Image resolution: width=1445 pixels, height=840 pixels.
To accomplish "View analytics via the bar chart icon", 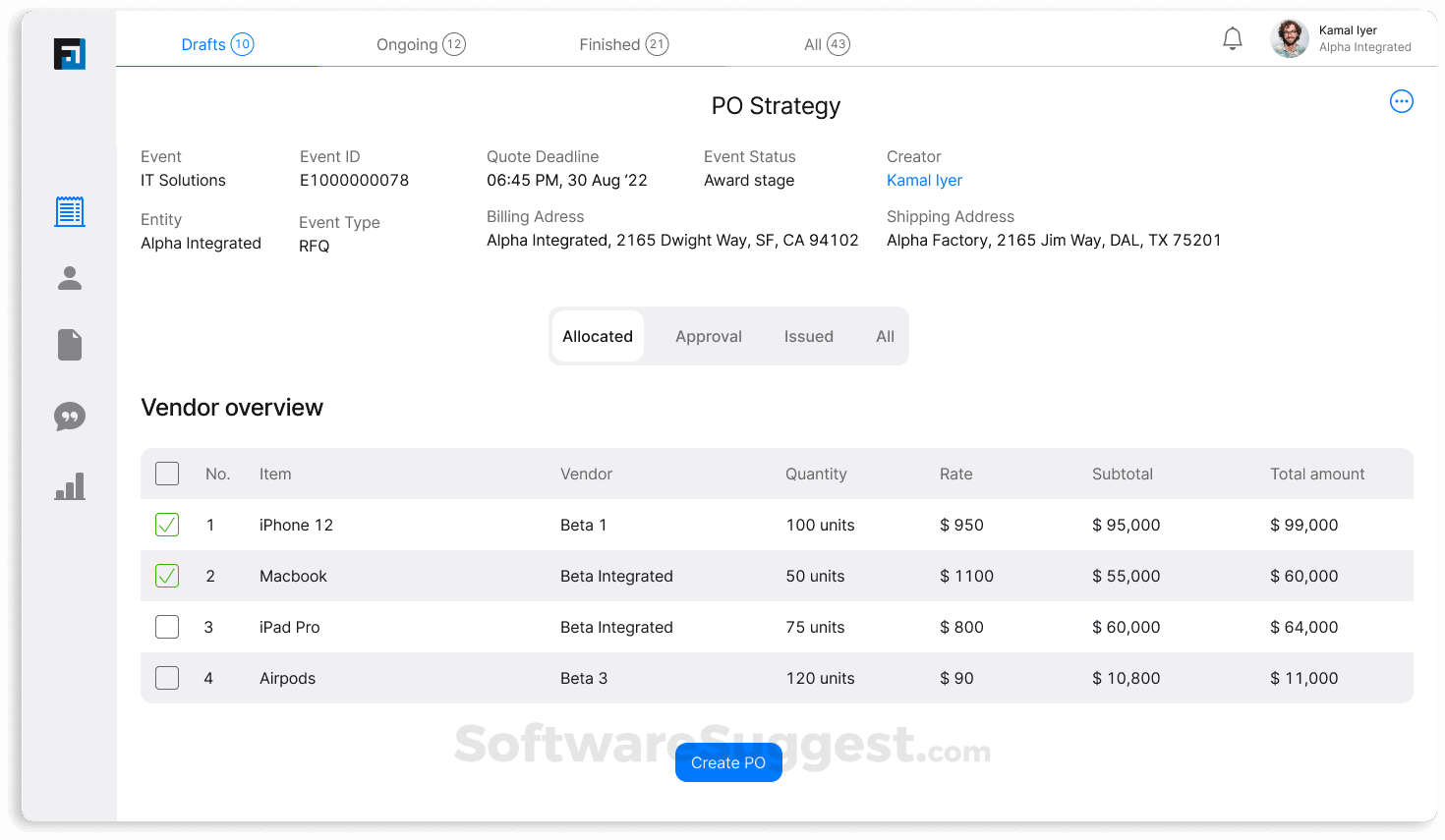I will [x=69, y=485].
